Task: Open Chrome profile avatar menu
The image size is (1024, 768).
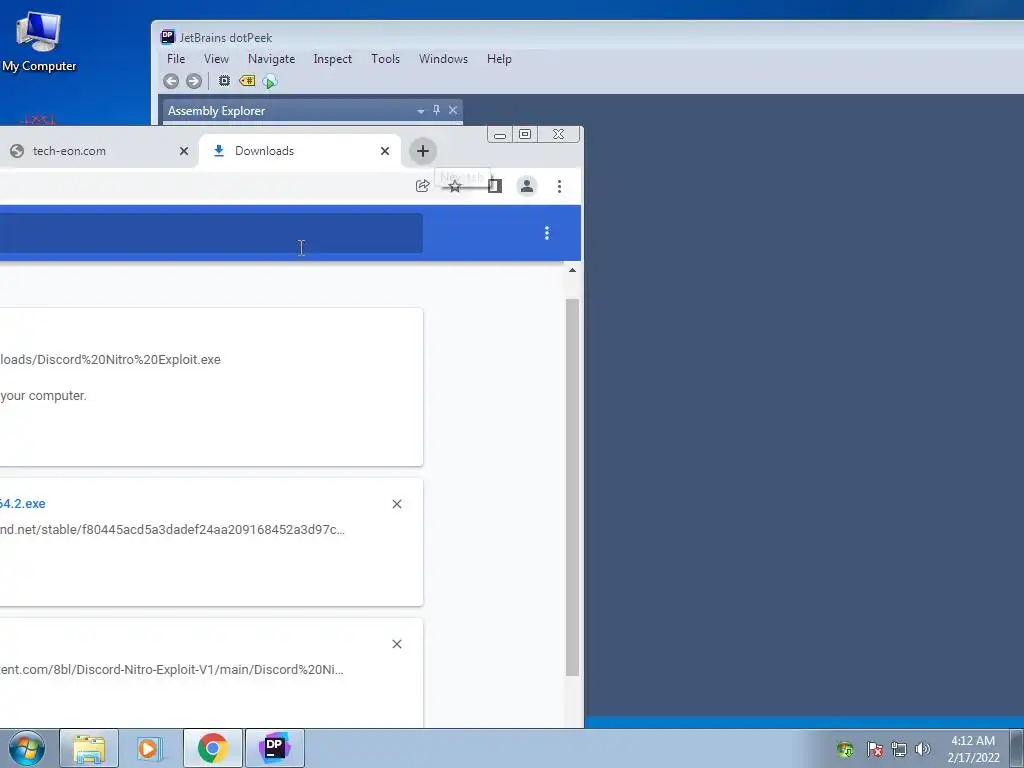Action: tap(526, 186)
